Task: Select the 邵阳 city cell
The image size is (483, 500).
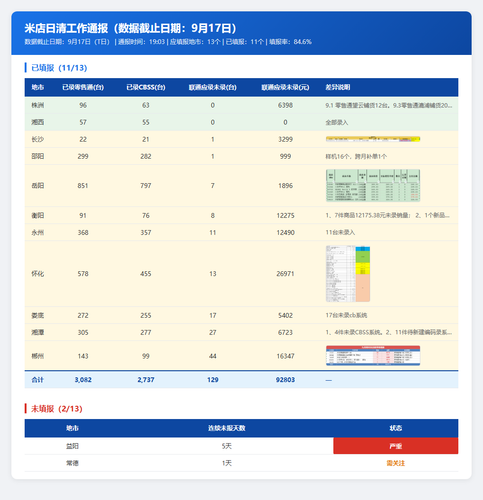Action: (x=38, y=156)
